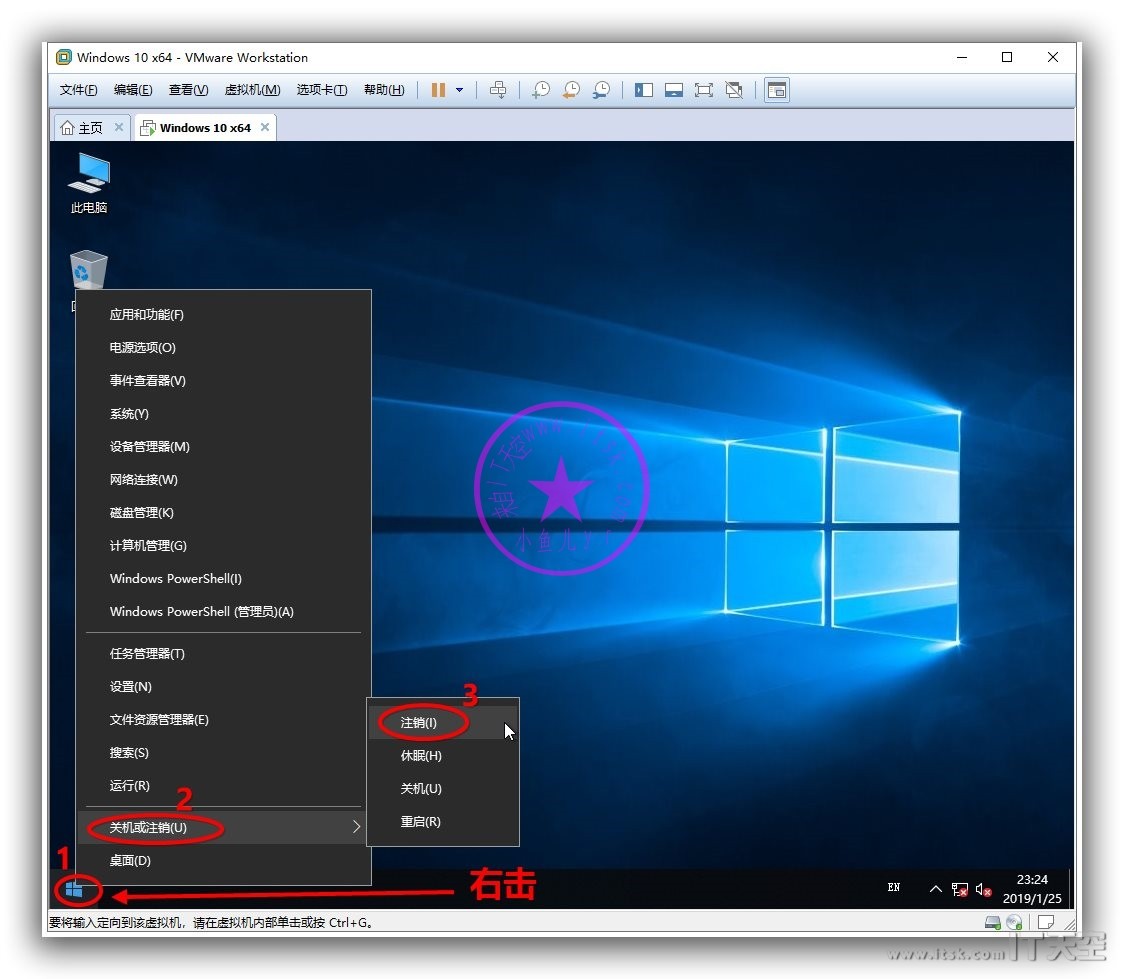Click the EN language indicator in tray

(x=894, y=888)
